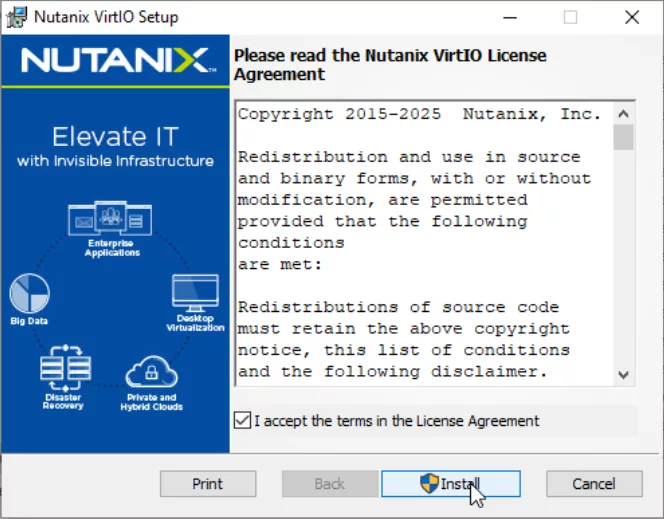
Task: Click the Private and Hybrid Clouds icon
Action: click(x=152, y=372)
